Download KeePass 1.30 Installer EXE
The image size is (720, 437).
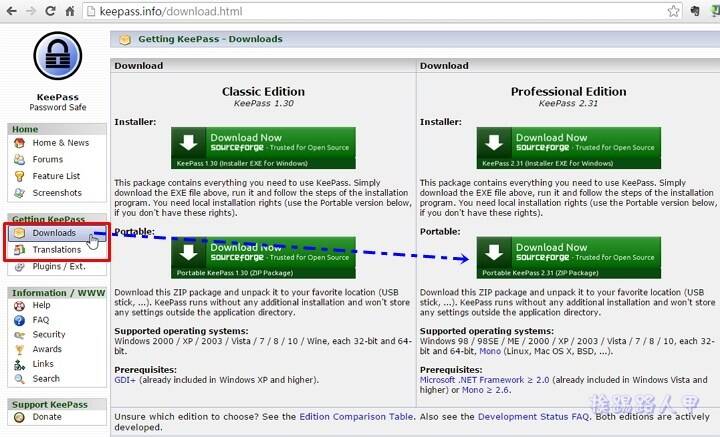point(263,148)
